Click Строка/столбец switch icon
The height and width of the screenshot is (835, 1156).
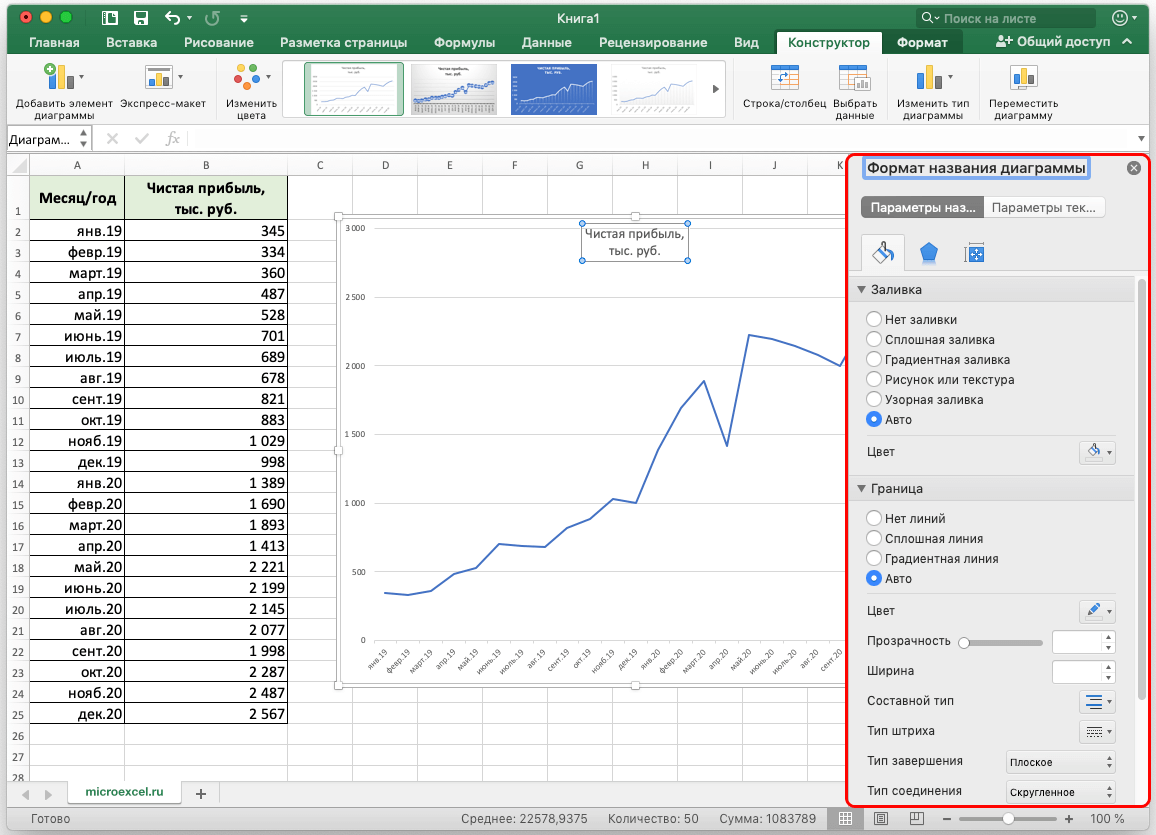pyautogui.click(x=784, y=78)
